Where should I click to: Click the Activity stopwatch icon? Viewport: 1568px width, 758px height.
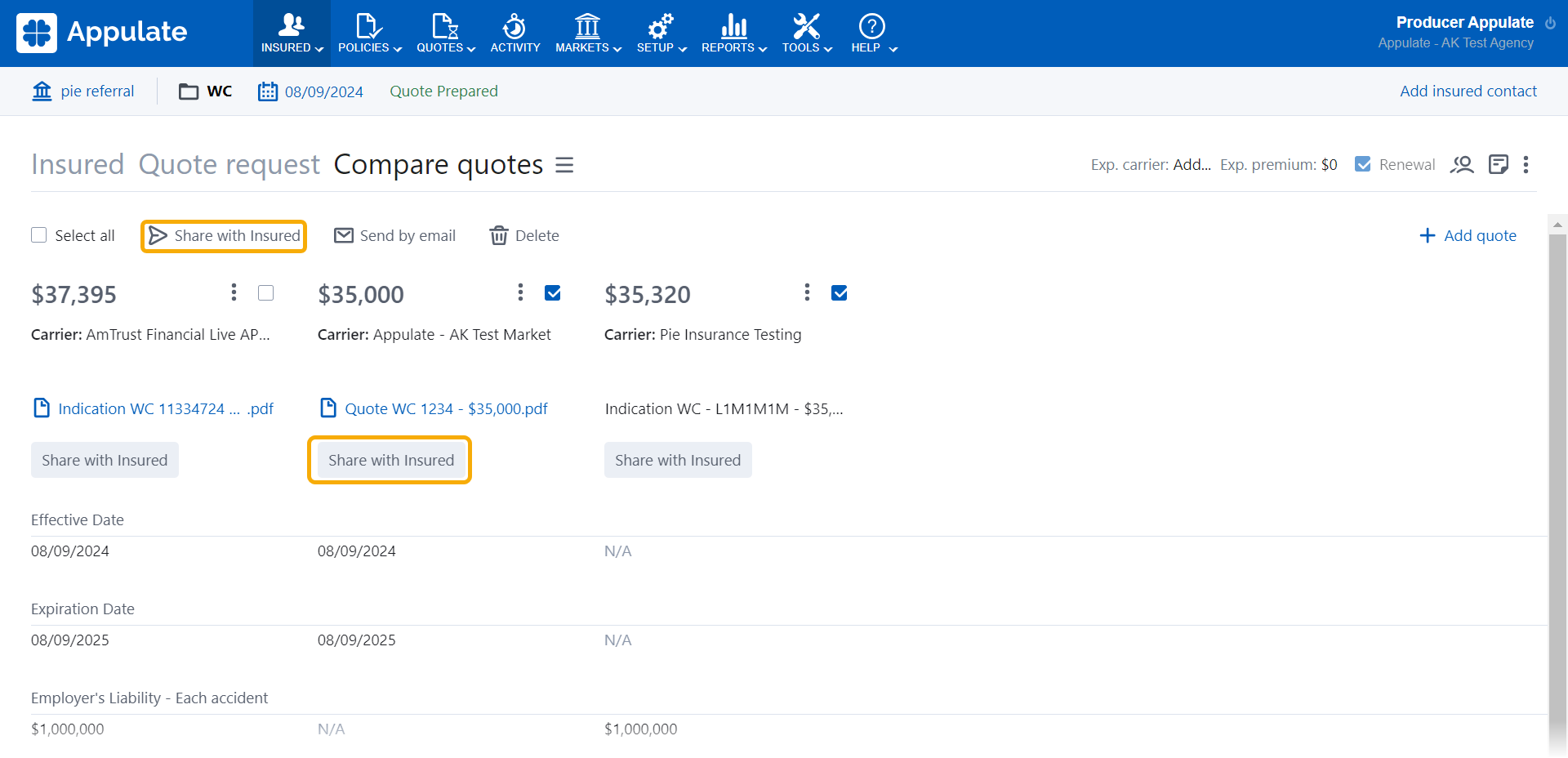pos(514,27)
